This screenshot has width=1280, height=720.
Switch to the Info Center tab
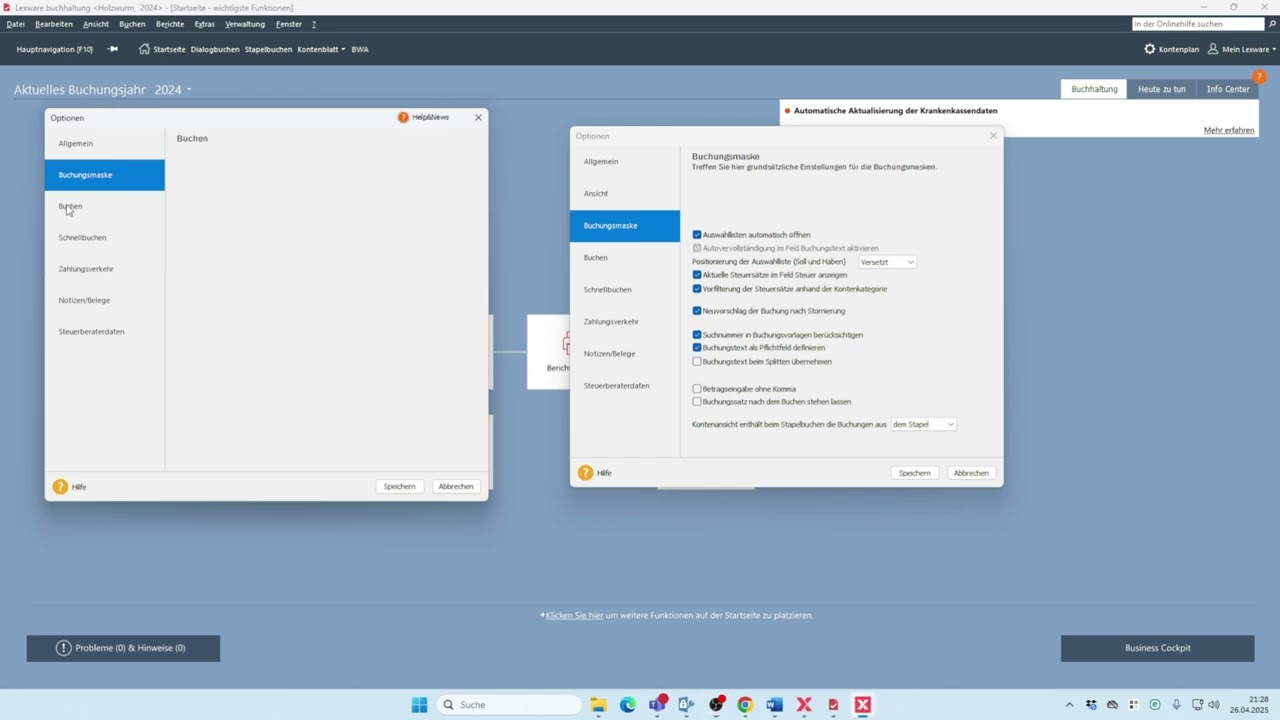coord(1228,89)
